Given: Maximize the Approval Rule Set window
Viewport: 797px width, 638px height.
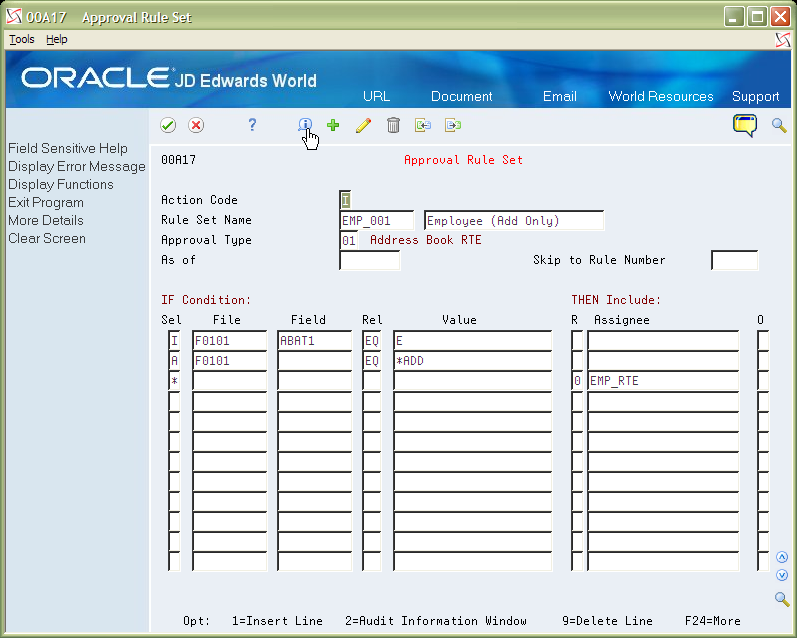Looking at the screenshot, I should pos(757,17).
